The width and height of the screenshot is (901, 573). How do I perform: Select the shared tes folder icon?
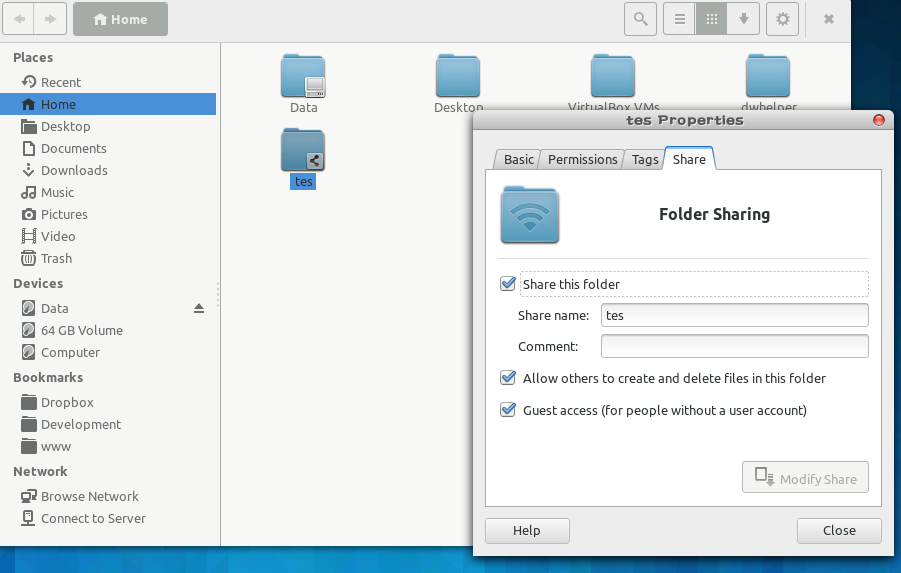click(x=303, y=151)
